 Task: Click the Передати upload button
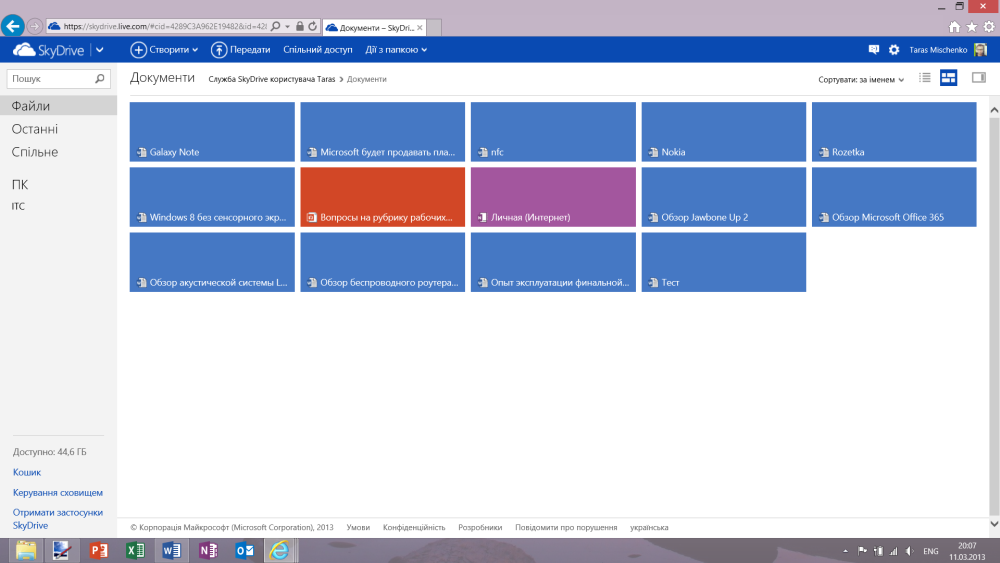[x=240, y=50]
